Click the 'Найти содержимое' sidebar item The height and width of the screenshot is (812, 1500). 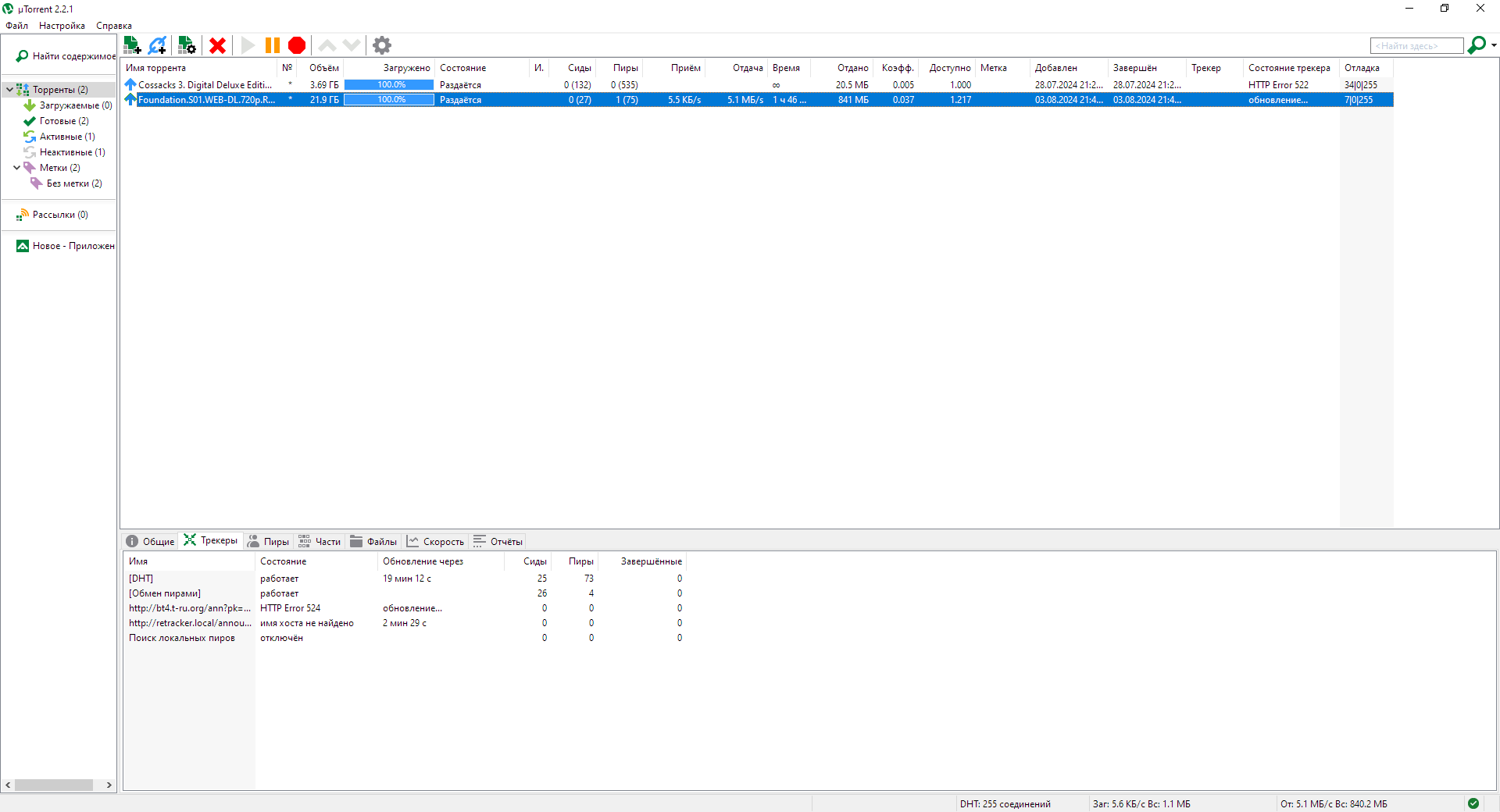coord(66,56)
